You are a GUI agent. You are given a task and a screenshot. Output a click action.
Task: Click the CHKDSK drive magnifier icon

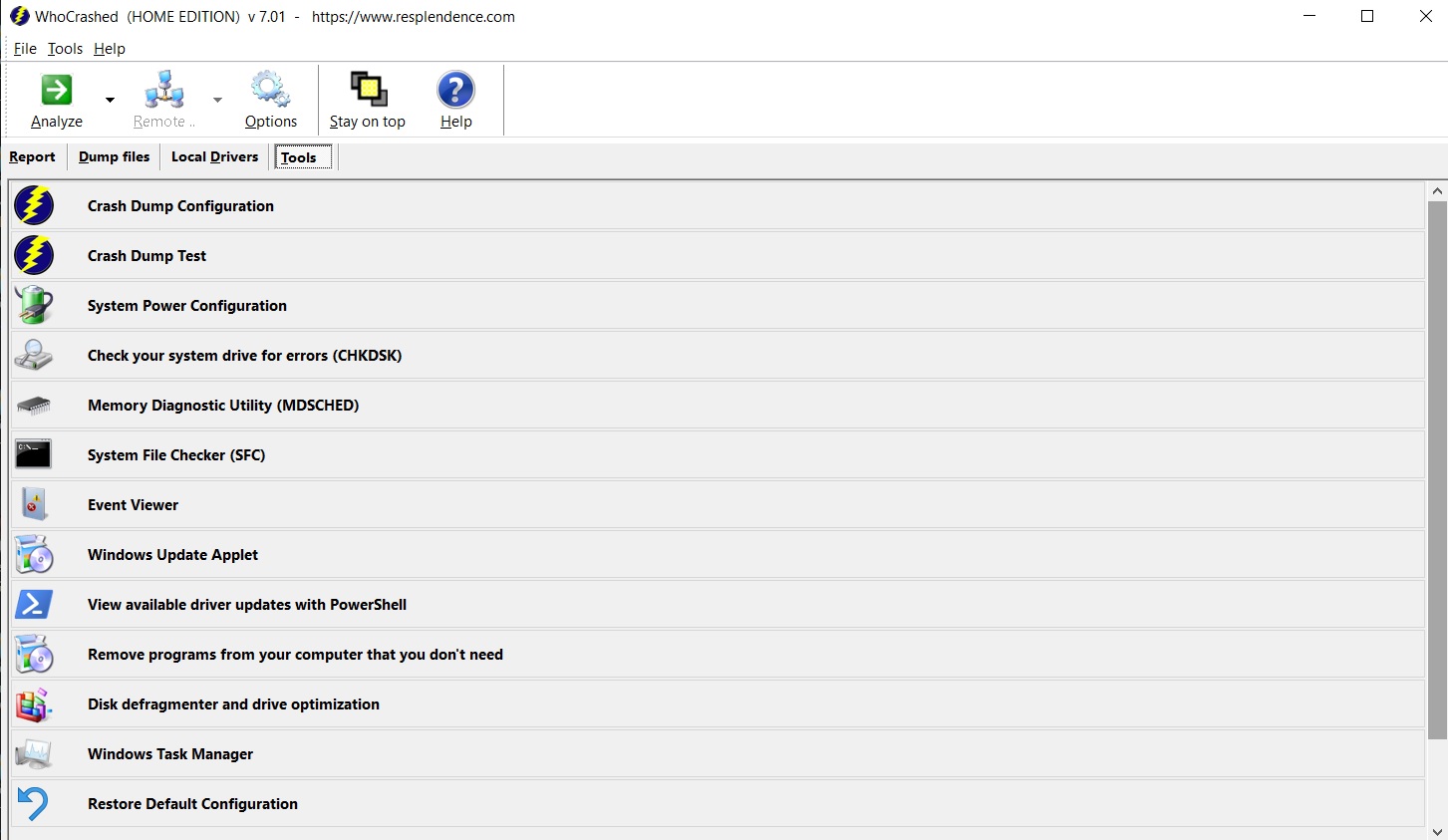tap(34, 355)
